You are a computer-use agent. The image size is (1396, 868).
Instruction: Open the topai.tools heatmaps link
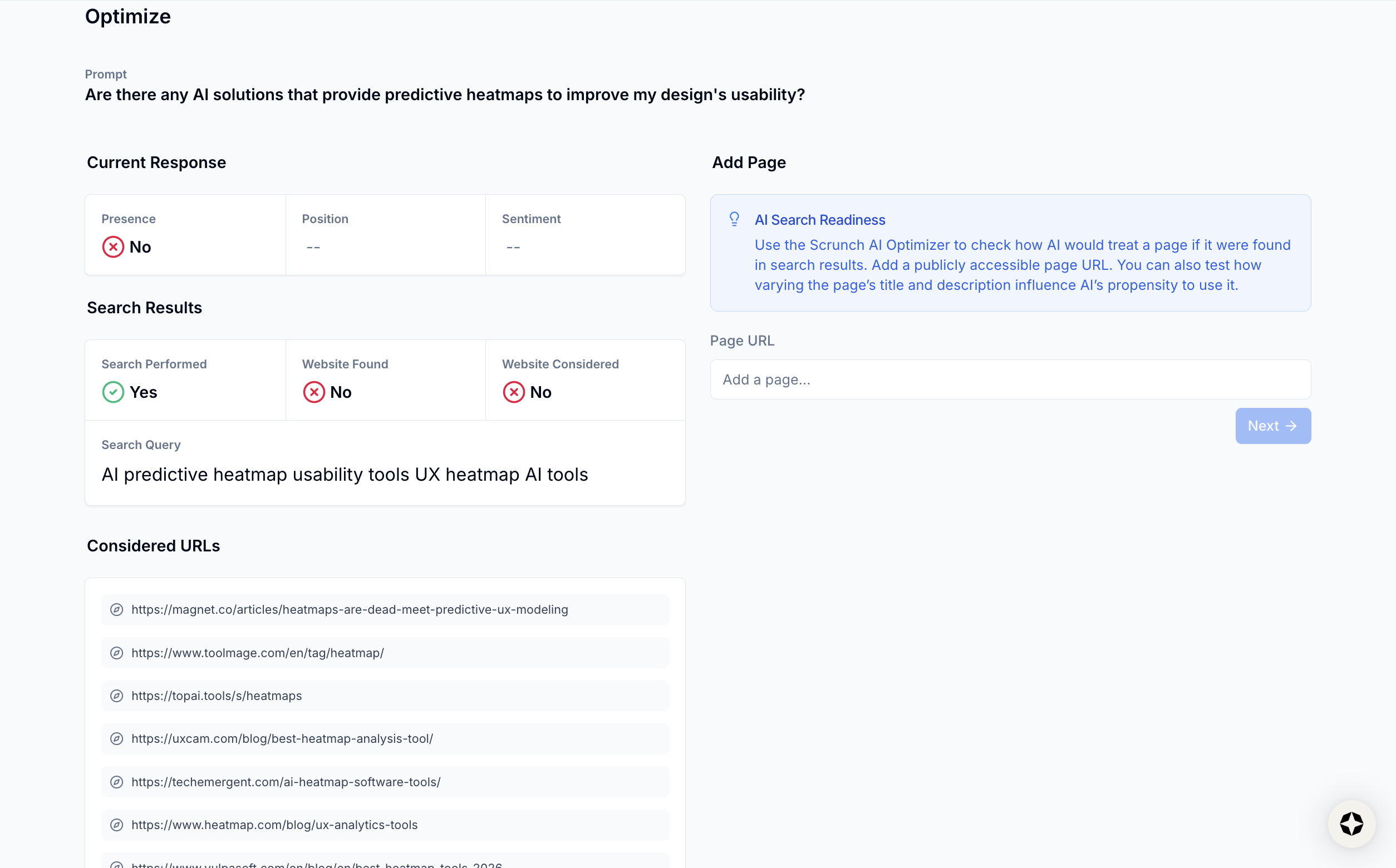217,696
